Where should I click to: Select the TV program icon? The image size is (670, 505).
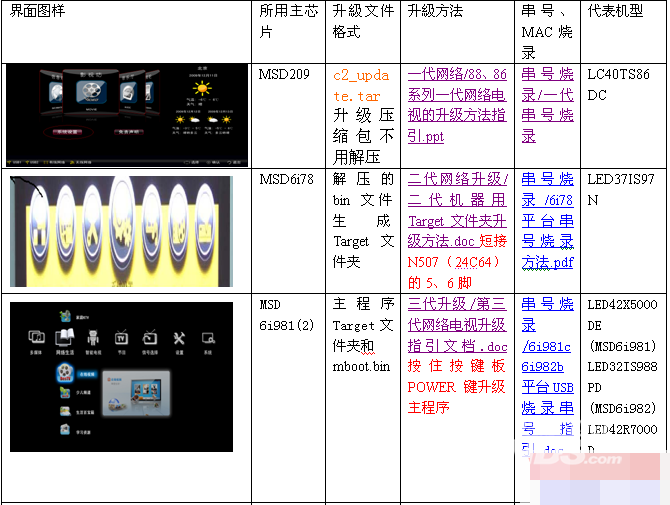coord(122,338)
